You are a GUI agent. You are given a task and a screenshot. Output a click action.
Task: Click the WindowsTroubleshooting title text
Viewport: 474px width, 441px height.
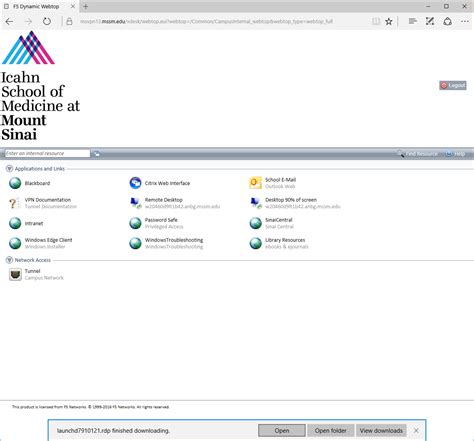click(174, 240)
